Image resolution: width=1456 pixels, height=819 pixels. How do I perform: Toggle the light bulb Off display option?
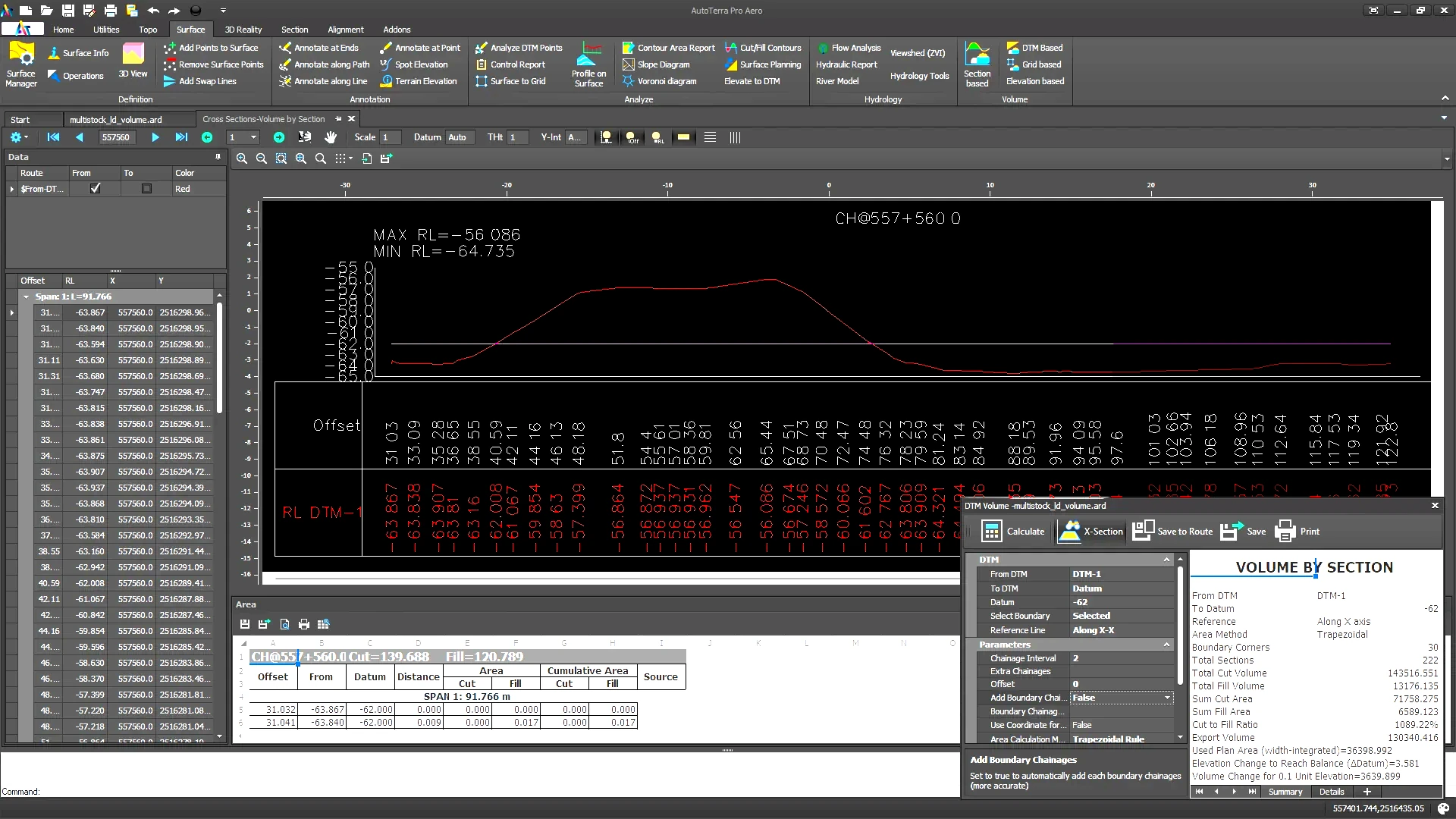[632, 137]
